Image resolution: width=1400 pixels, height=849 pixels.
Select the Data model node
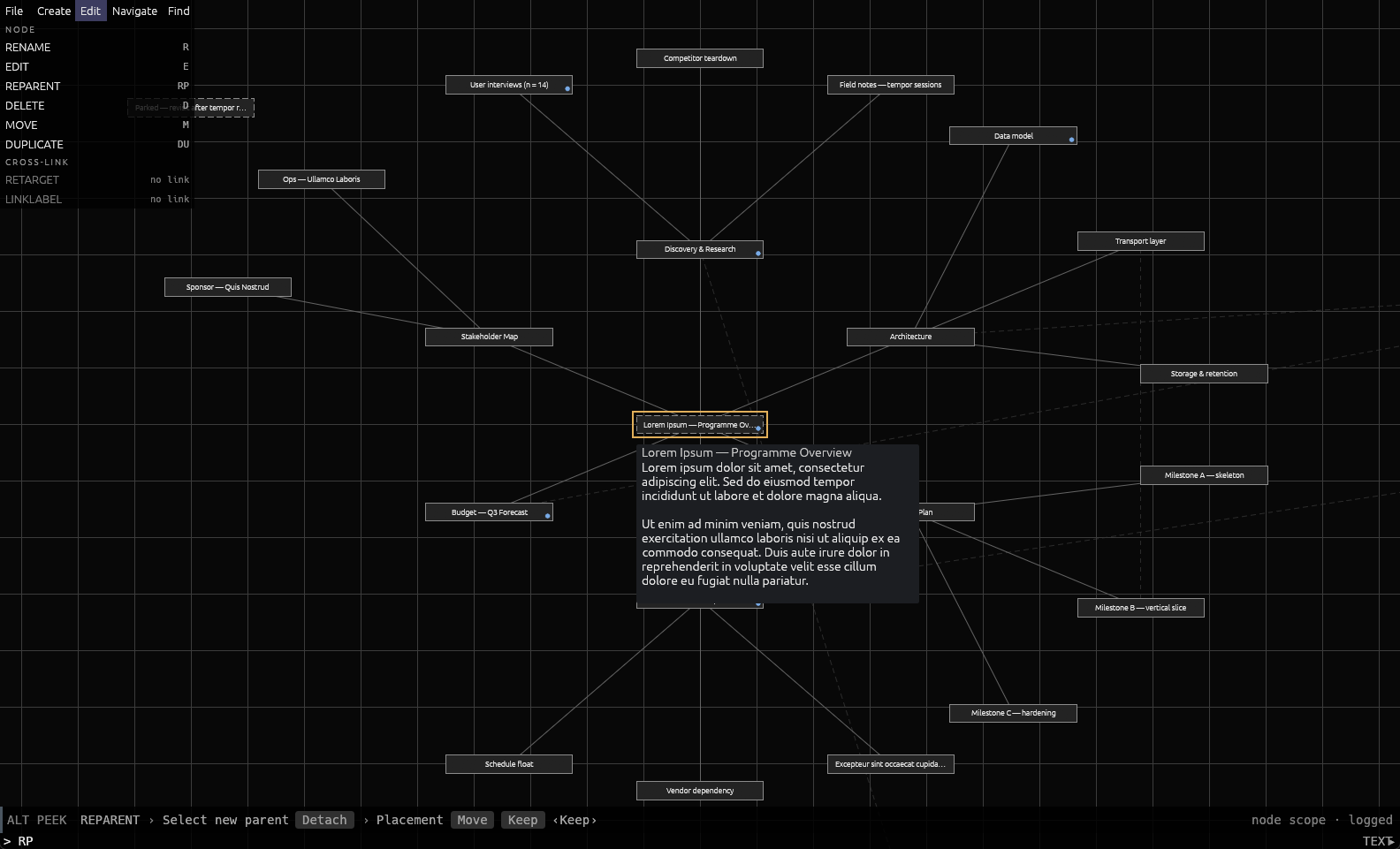1013,136
